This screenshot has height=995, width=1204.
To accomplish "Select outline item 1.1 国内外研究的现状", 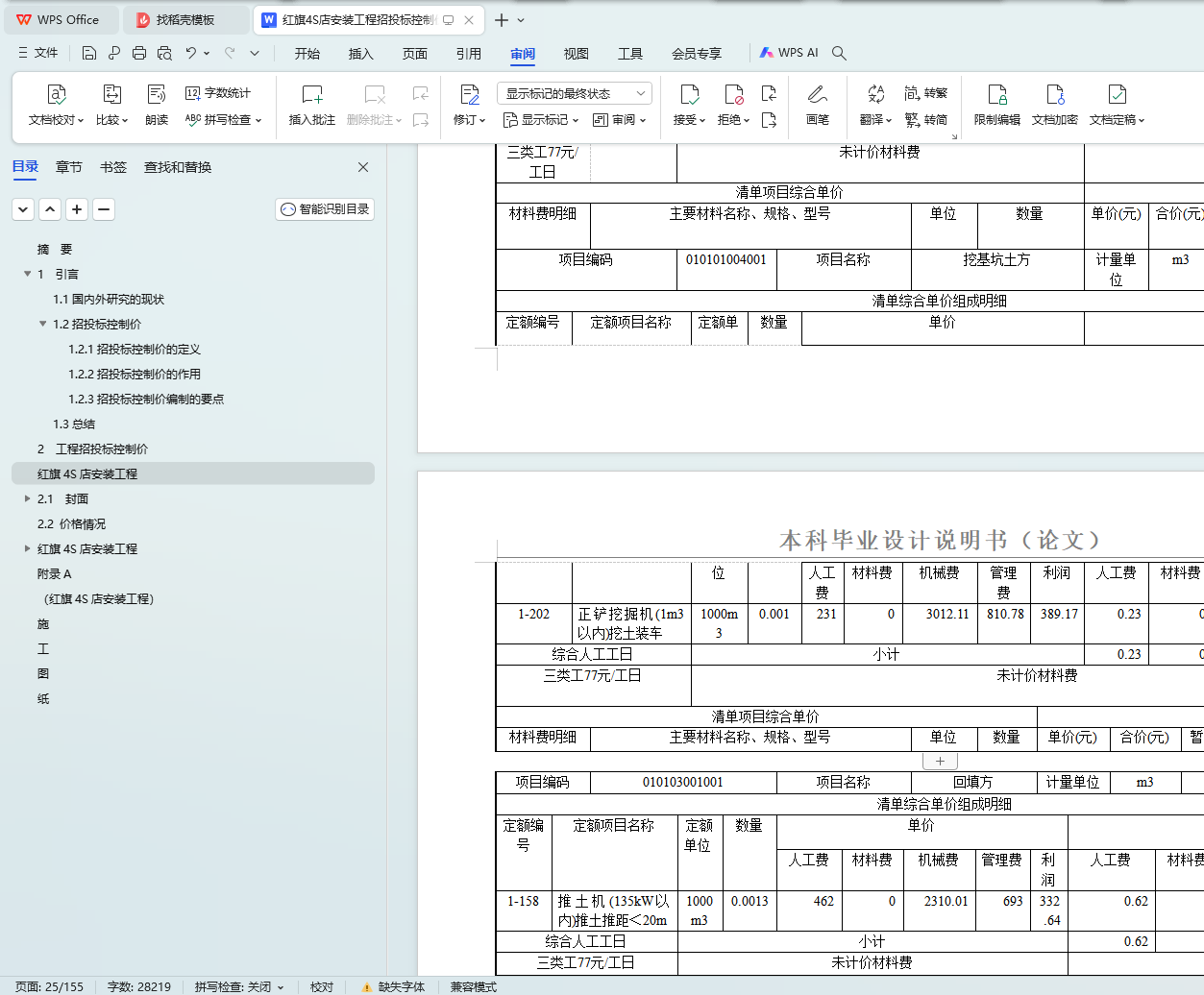I will pyautogui.click(x=109, y=300).
